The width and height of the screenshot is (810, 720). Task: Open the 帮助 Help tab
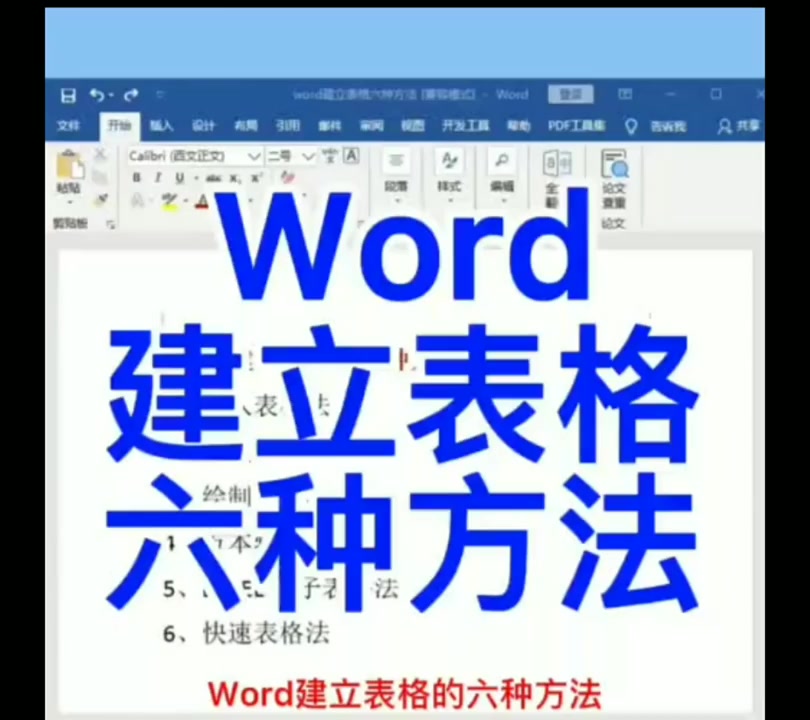(518, 126)
